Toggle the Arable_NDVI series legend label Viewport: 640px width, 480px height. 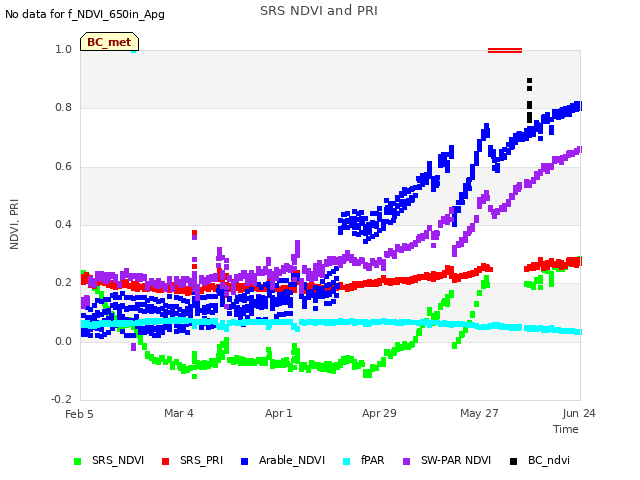(292, 460)
